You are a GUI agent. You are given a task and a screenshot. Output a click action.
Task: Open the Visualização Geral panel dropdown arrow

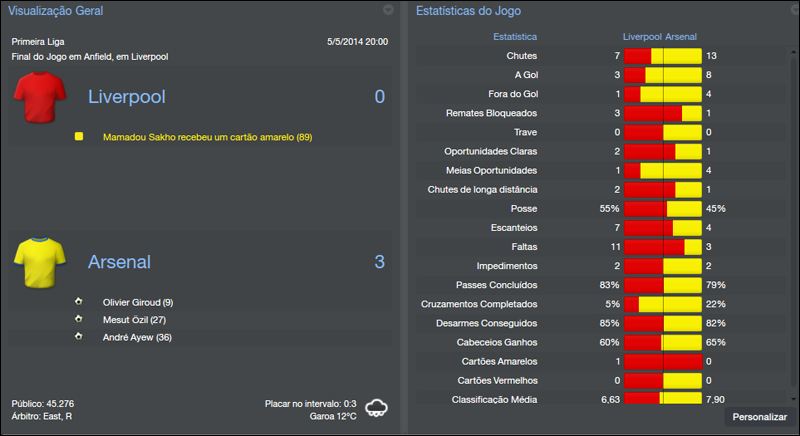[388, 10]
